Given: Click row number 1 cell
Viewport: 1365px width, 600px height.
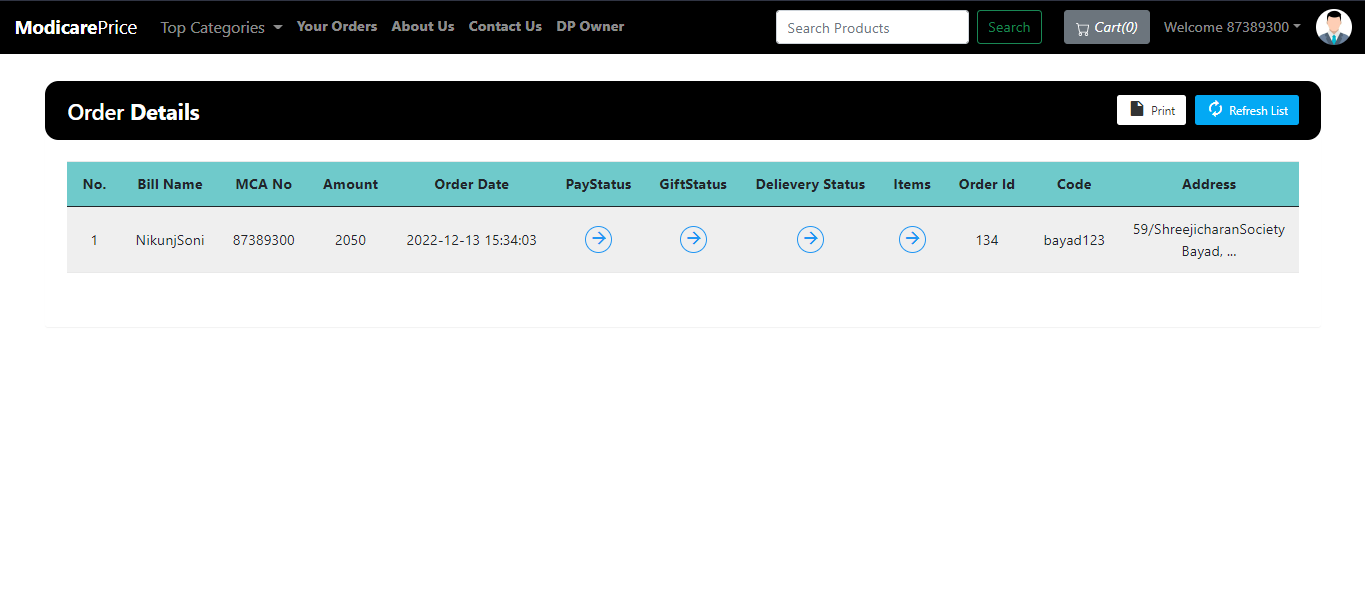Looking at the screenshot, I should pyautogui.click(x=94, y=240).
